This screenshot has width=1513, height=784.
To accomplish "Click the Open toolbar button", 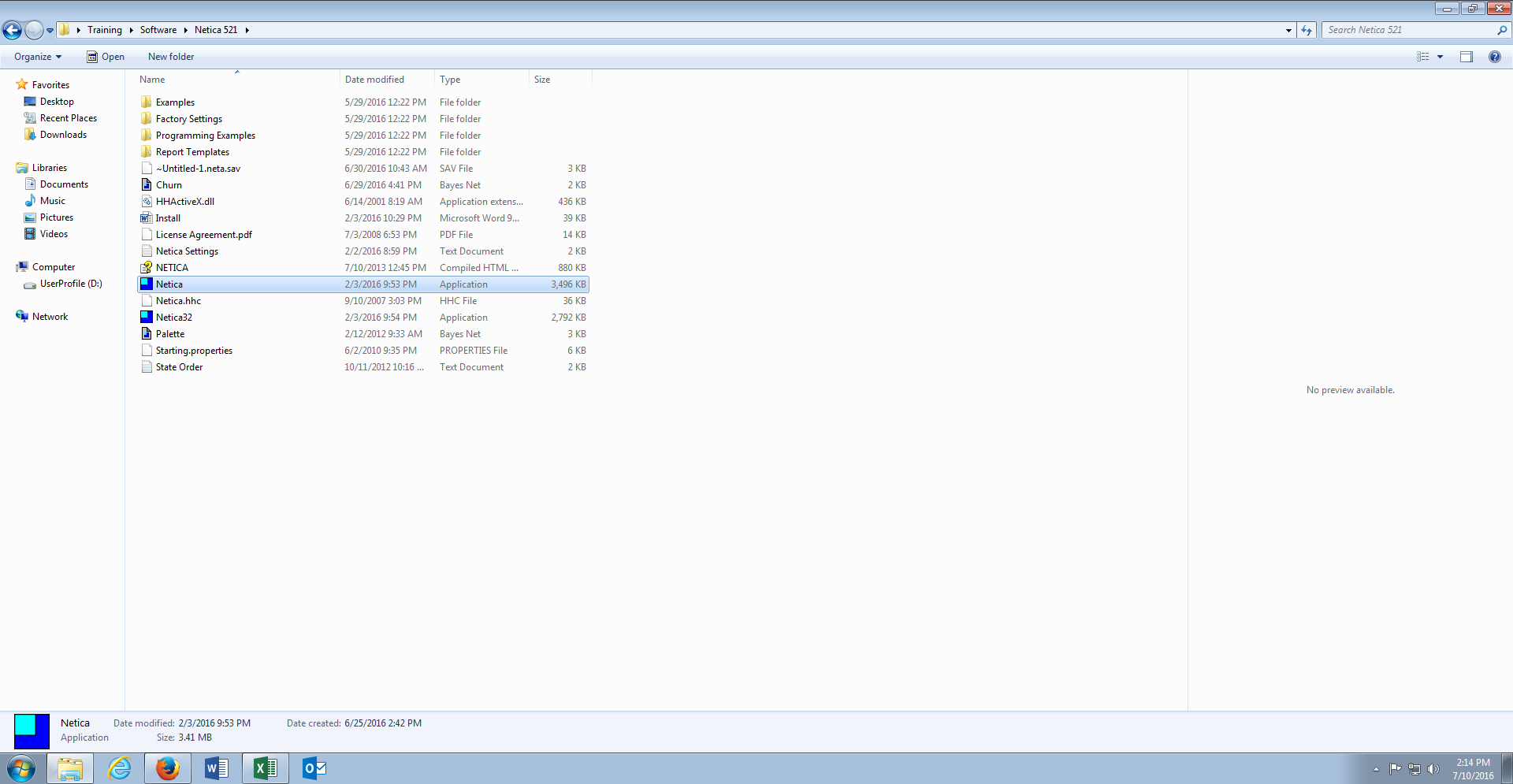I will click(106, 57).
